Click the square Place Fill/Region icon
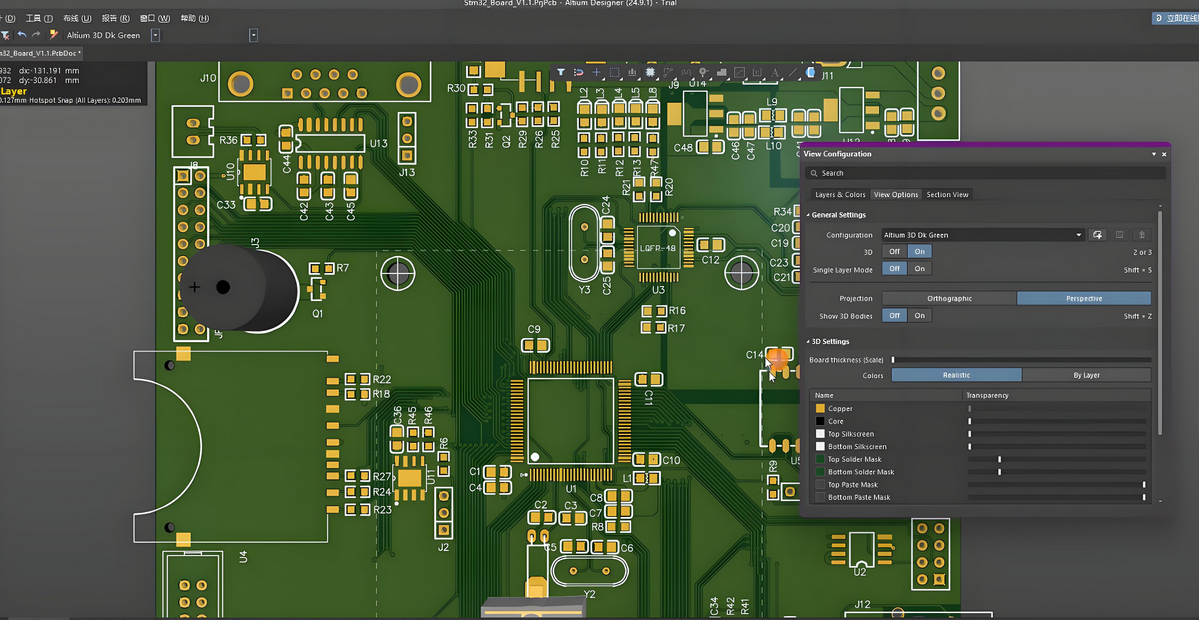Screen dimensions: 1199x620 (739, 72)
